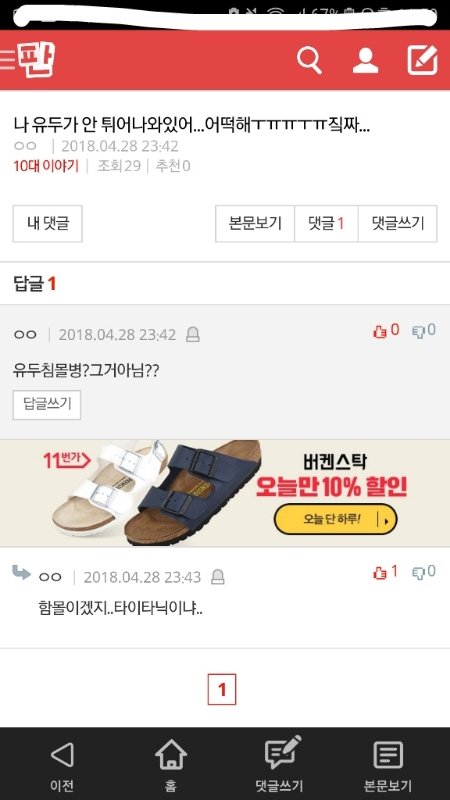Go to 홈 in bottom navigation
This screenshot has height=800, width=450.
click(171, 764)
